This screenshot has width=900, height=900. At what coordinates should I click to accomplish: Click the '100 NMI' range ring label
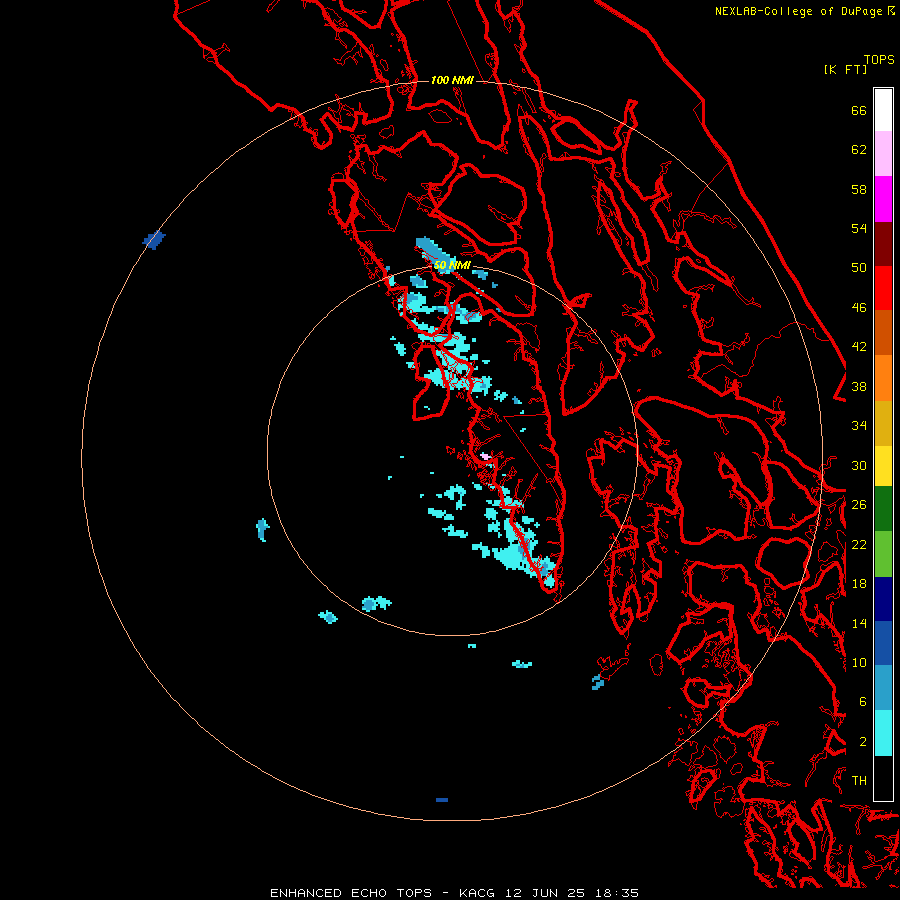452,80
